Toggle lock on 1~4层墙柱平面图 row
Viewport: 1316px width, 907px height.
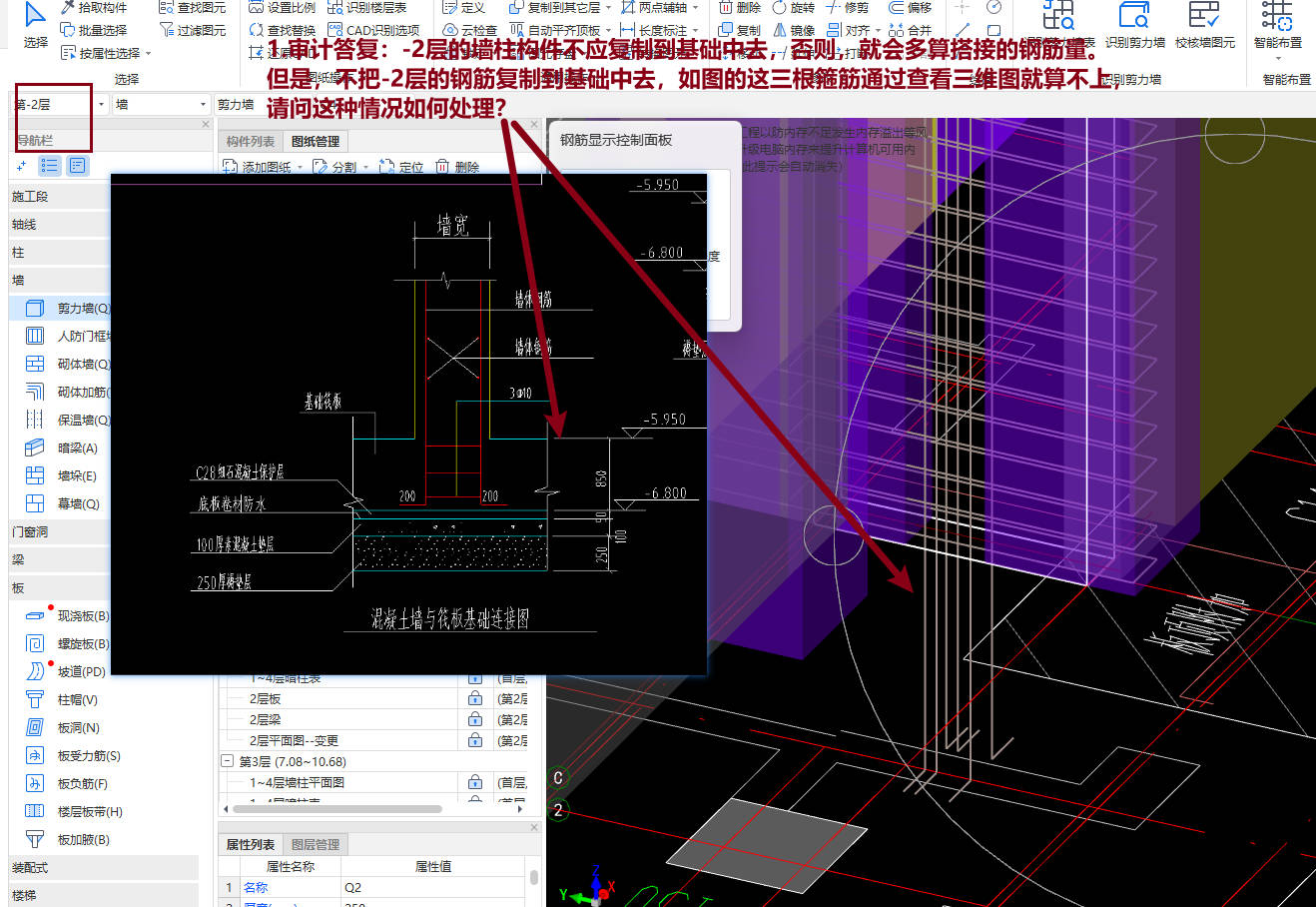pos(475,782)
